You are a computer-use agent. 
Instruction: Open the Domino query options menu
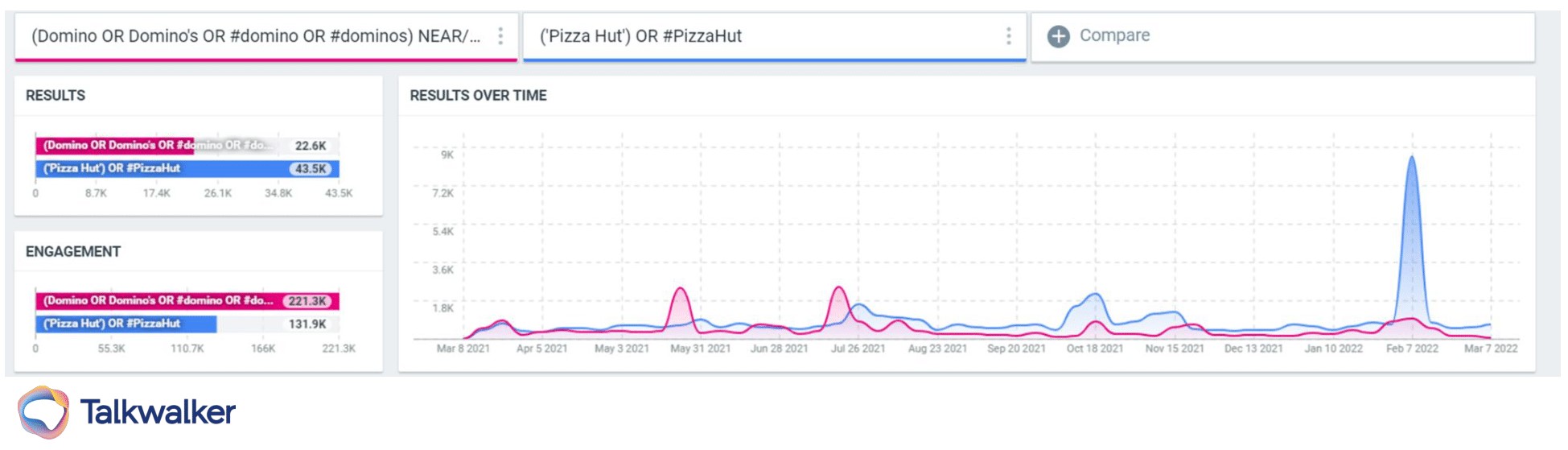tap(500, 36)
